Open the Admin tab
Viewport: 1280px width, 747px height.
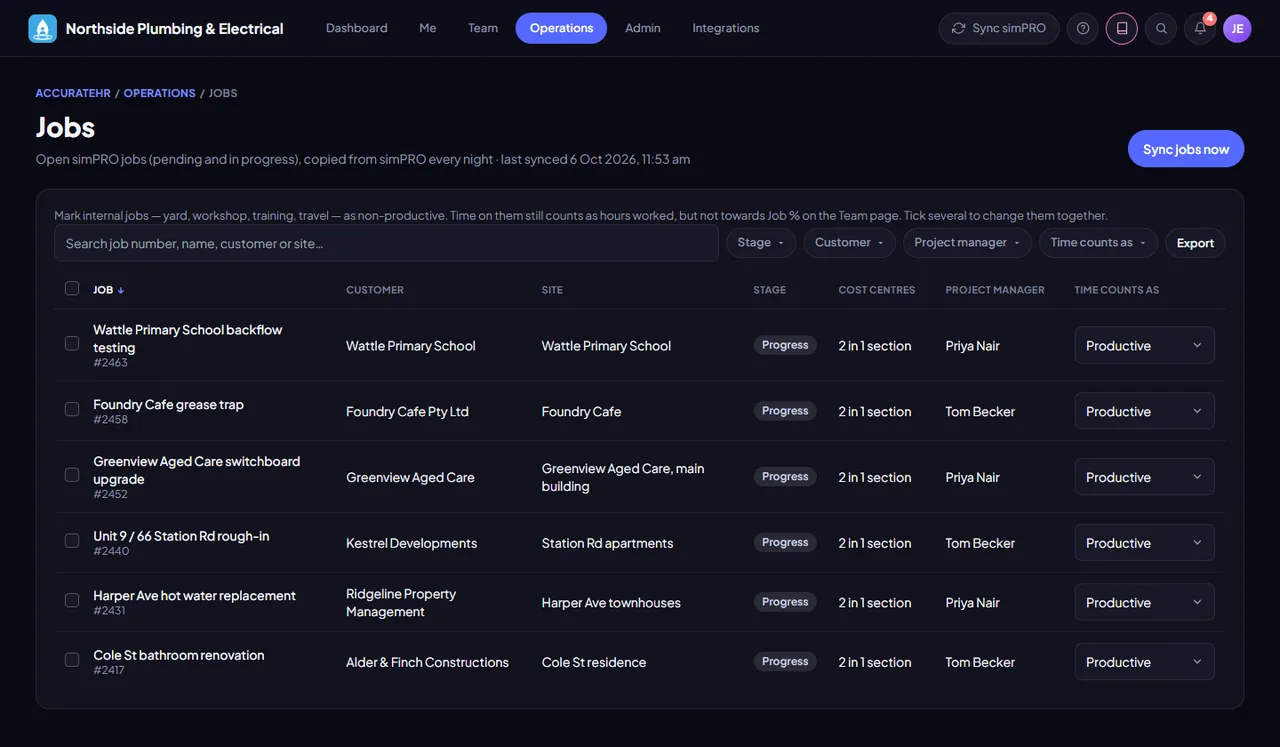[643, 28]
